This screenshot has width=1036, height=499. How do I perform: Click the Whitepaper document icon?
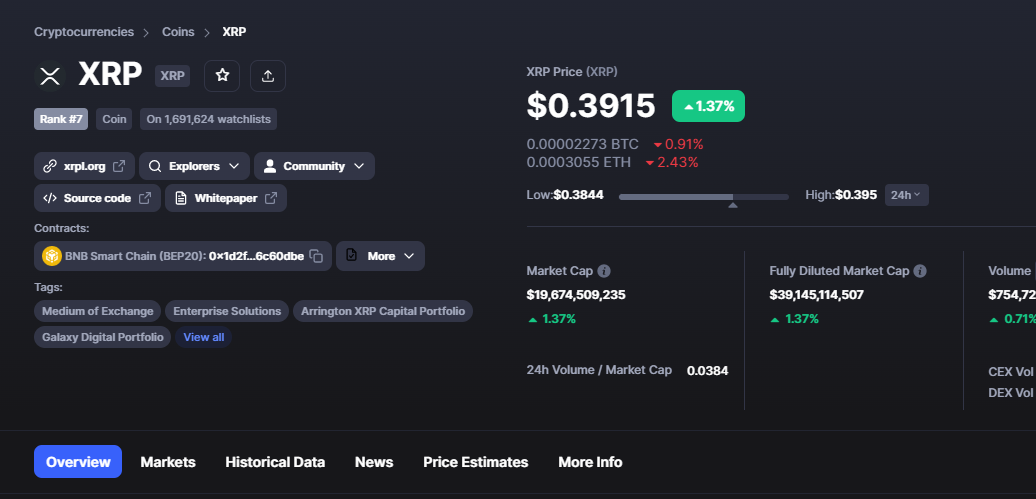(180, 198)
